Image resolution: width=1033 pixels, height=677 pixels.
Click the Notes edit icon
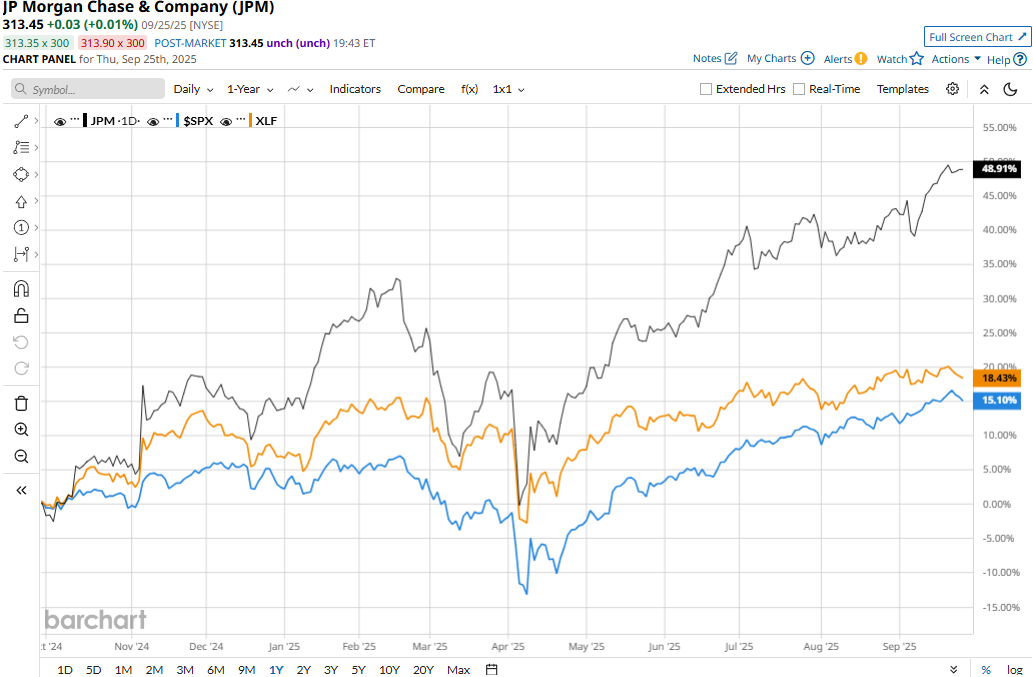point(731,58)
